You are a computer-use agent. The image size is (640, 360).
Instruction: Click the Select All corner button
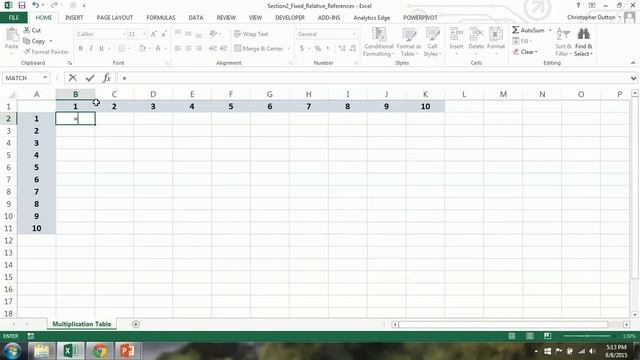(x=11, y=95)
